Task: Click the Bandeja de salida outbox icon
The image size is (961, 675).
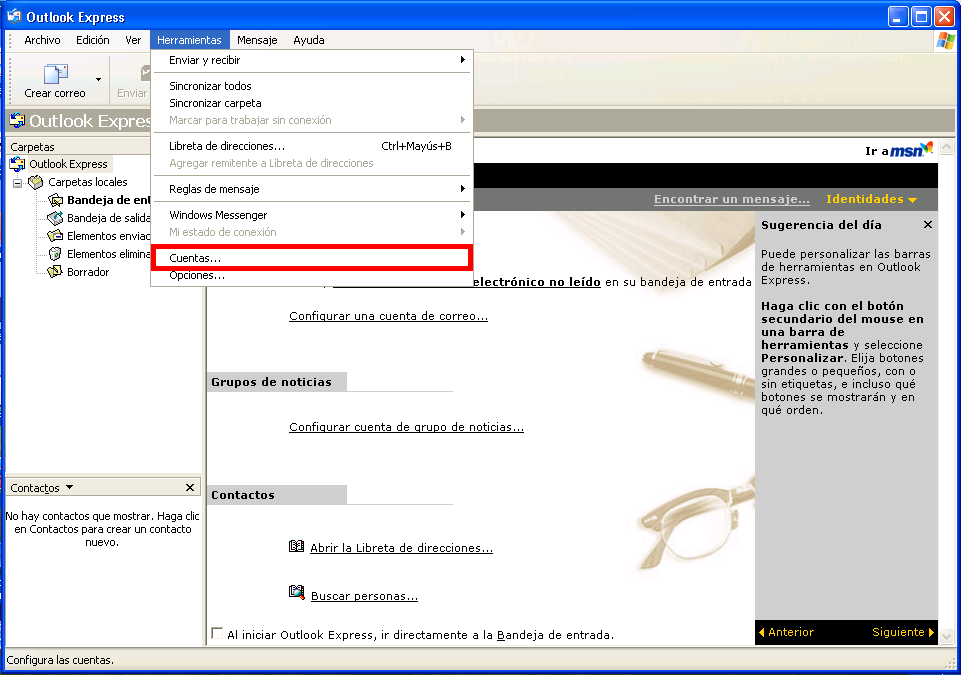Action: [55, 218]
